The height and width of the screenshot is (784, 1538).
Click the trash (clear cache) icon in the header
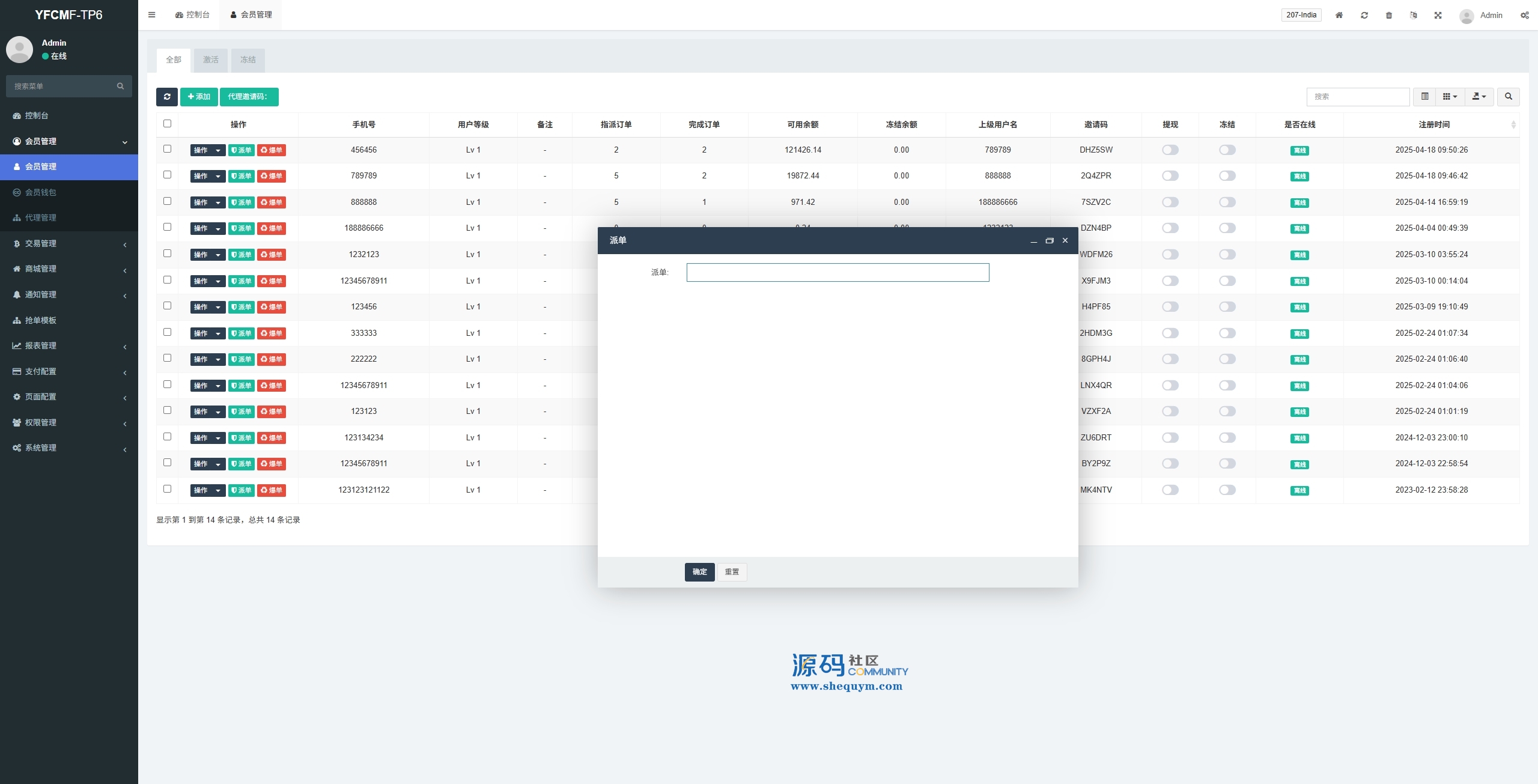click(x=1389, y=15)
